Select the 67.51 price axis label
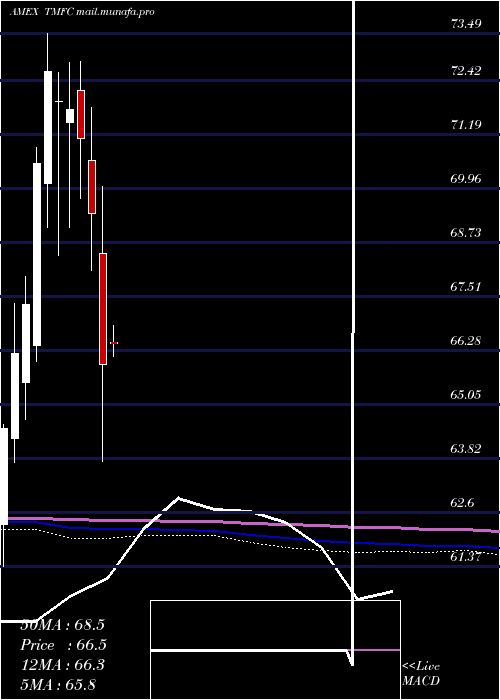This screenshot has width=500, height=700. tap(466, 286)
